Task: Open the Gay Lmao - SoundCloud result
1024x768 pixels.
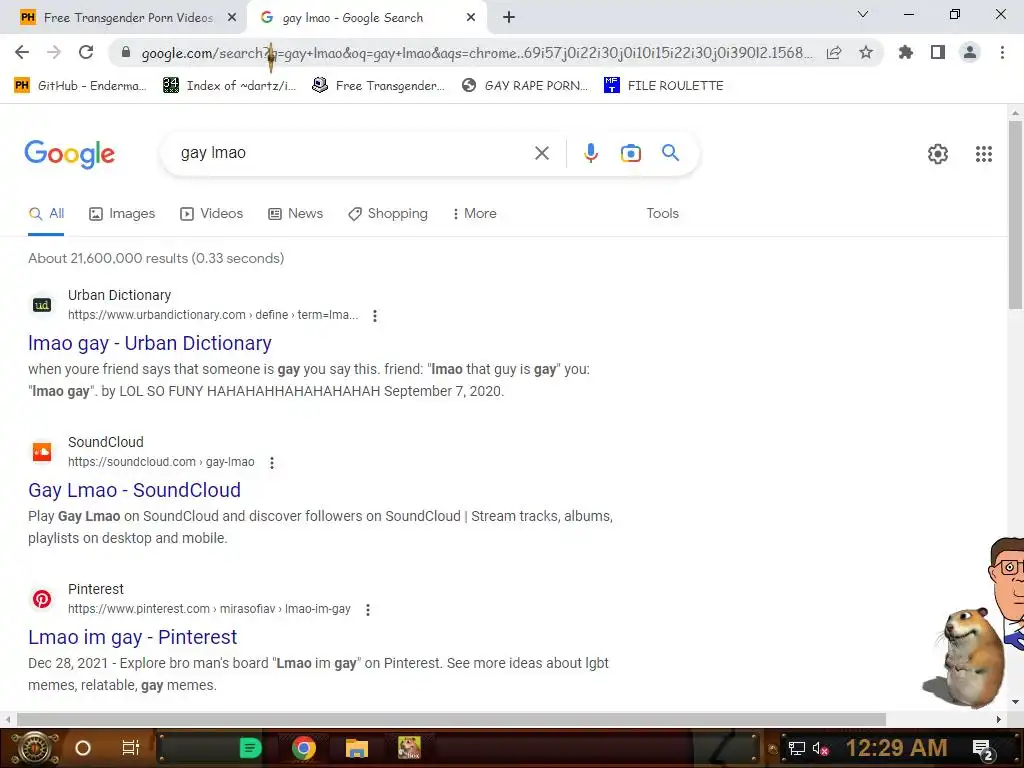Action: 135,490
